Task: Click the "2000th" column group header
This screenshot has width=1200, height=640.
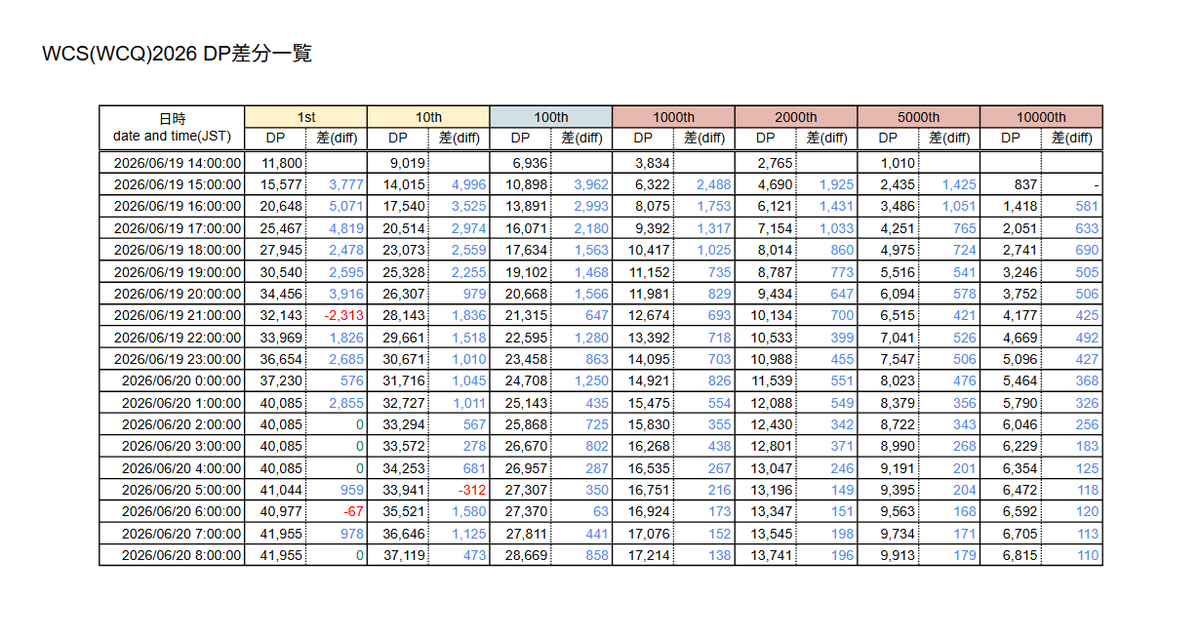Action: click(x=796, y=117)
